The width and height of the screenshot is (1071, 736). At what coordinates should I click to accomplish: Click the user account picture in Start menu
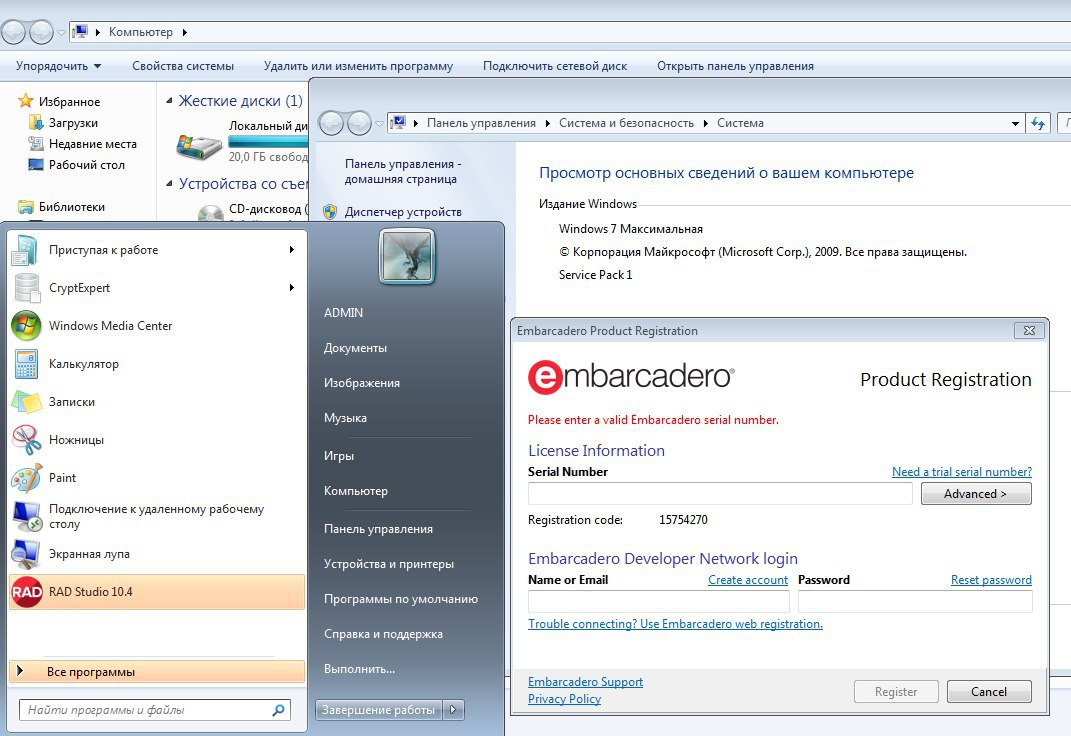(x=407, y=256)
